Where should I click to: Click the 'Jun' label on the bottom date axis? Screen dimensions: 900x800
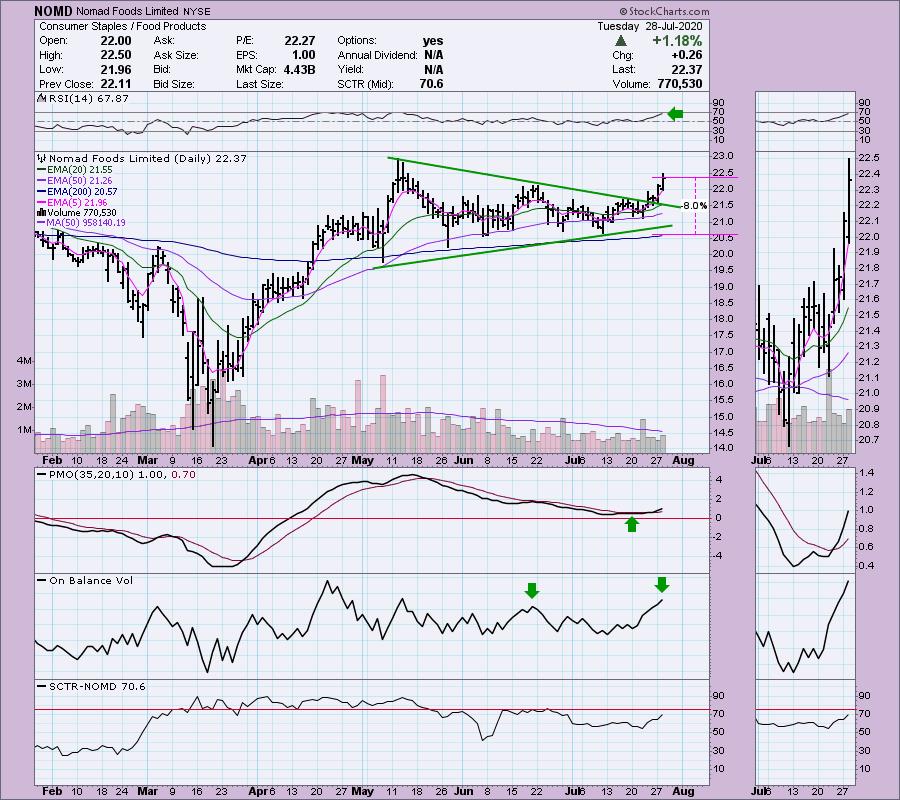pos(463,791)
